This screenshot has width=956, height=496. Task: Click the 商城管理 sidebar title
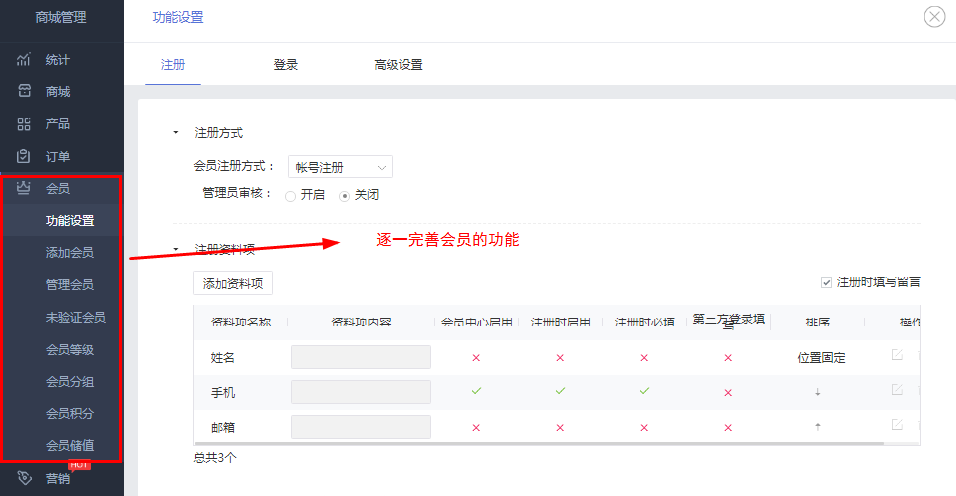pos(61,18)
